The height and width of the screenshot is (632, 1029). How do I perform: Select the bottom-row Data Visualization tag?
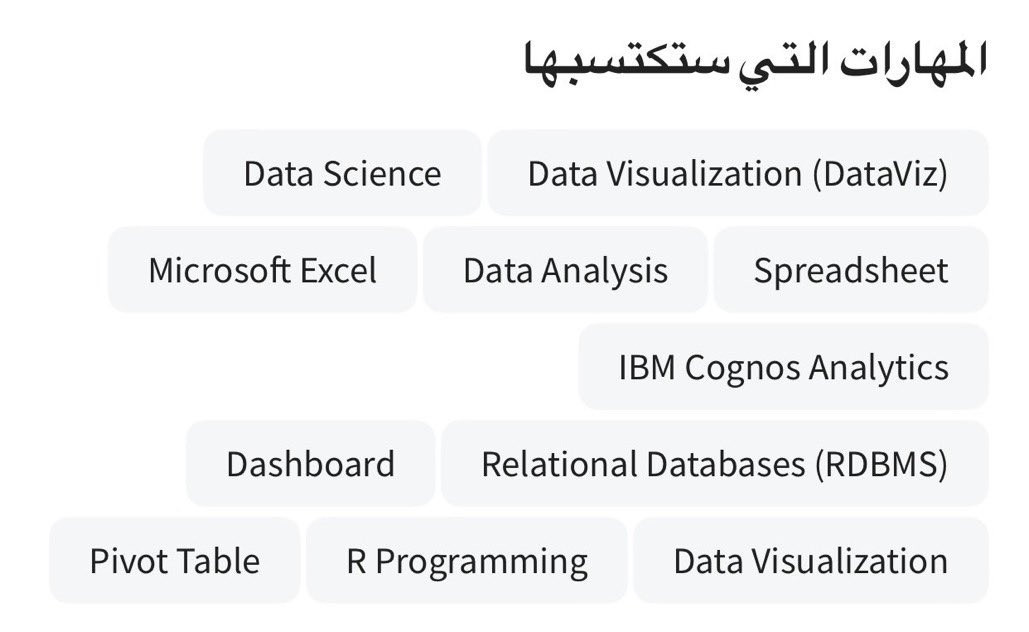point(810,560)
